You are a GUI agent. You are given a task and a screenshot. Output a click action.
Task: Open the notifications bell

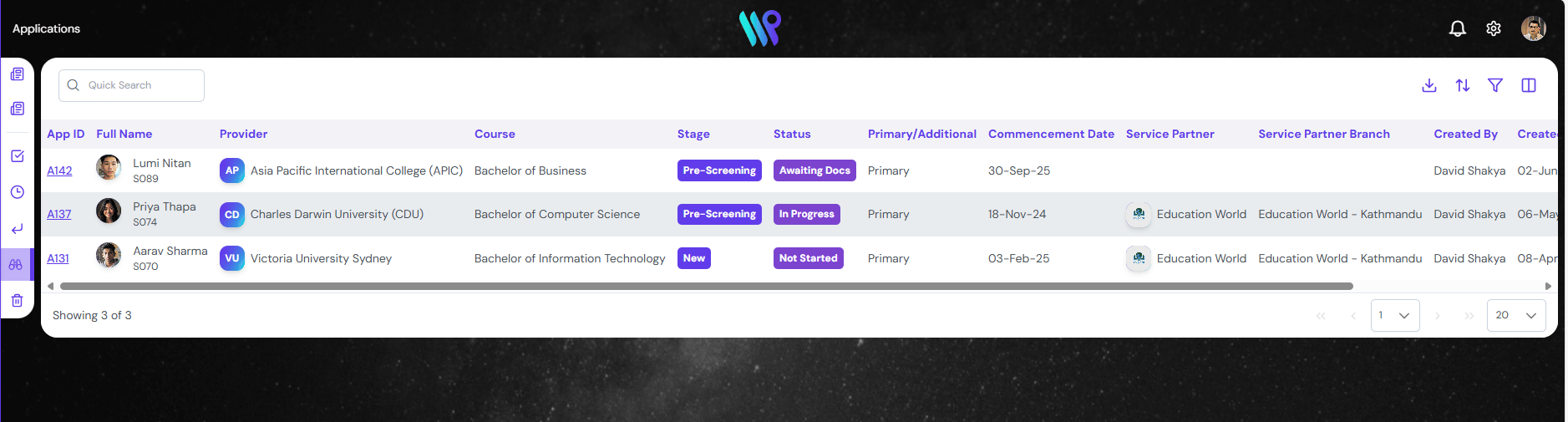coord(1457,29)
